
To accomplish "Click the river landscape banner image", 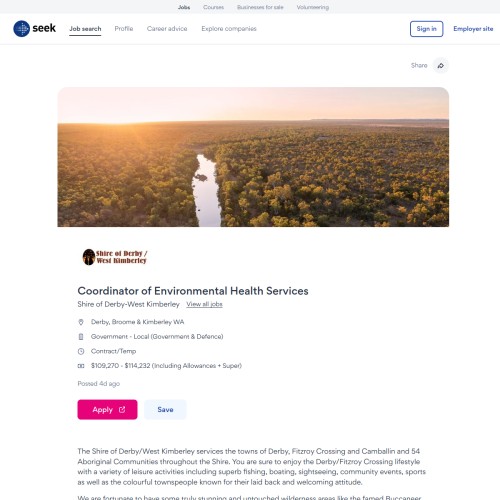I will click(253, 157).
